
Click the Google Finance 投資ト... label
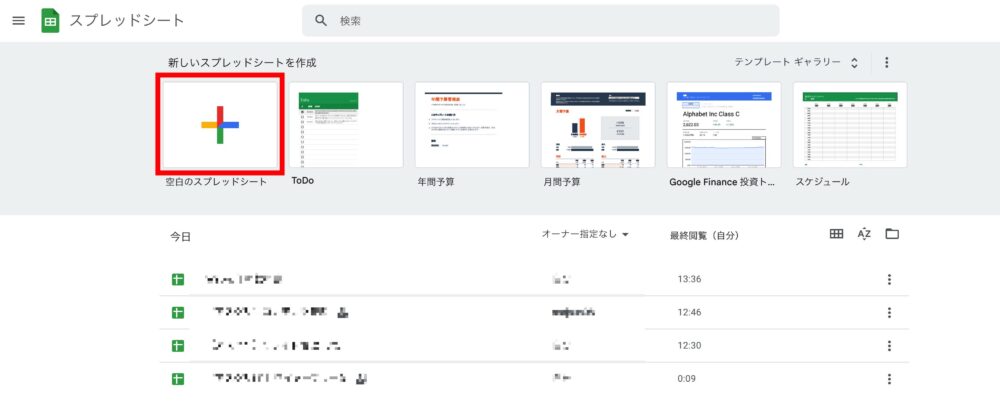click(x=722, y=182)
